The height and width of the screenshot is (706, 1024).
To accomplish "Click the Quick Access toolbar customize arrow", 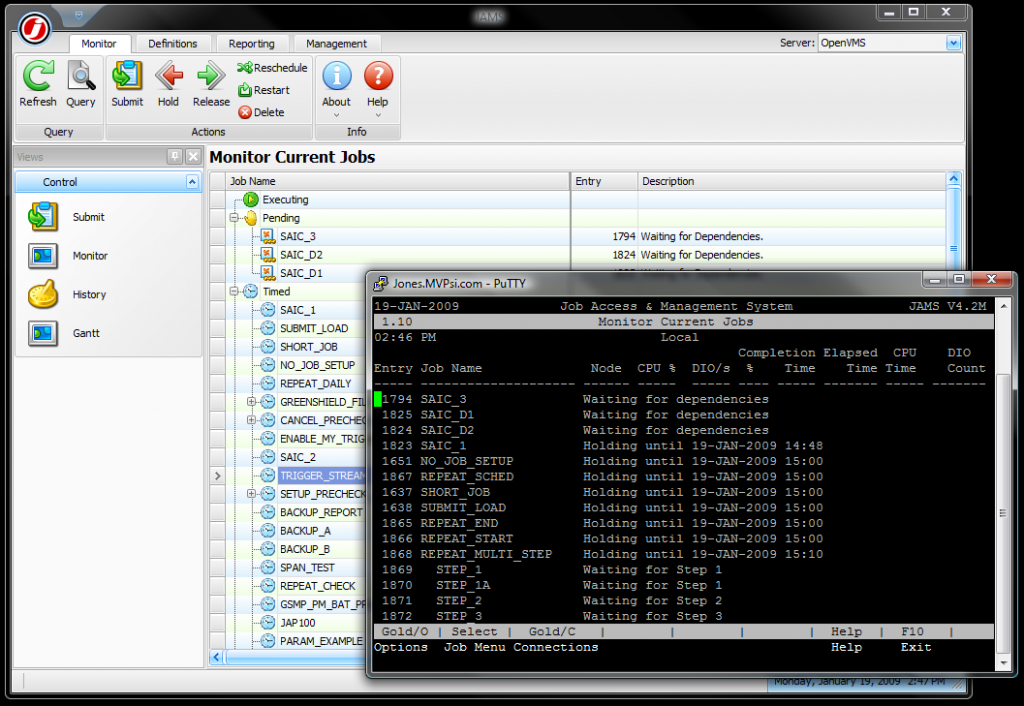I will (x=78, y=15).
